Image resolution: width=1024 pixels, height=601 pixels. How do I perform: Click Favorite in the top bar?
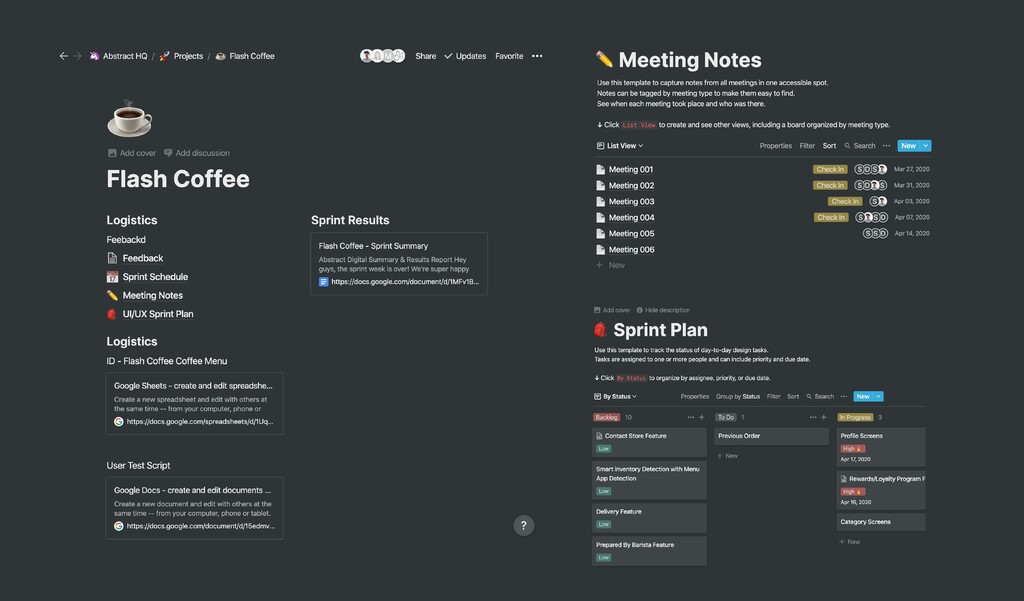coord(509,56)
